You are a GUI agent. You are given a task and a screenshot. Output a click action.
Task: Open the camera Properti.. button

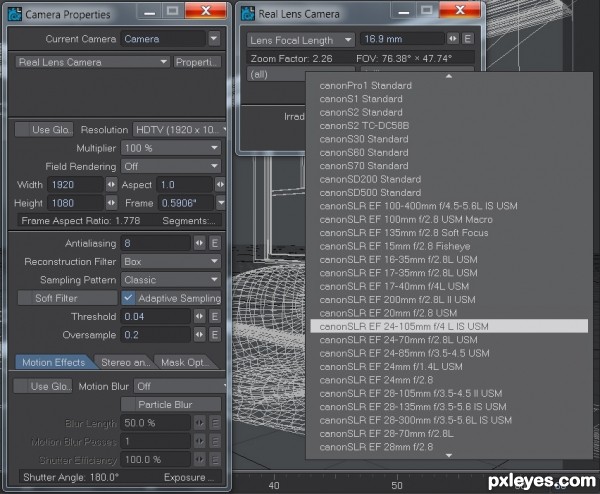(198, 62)
